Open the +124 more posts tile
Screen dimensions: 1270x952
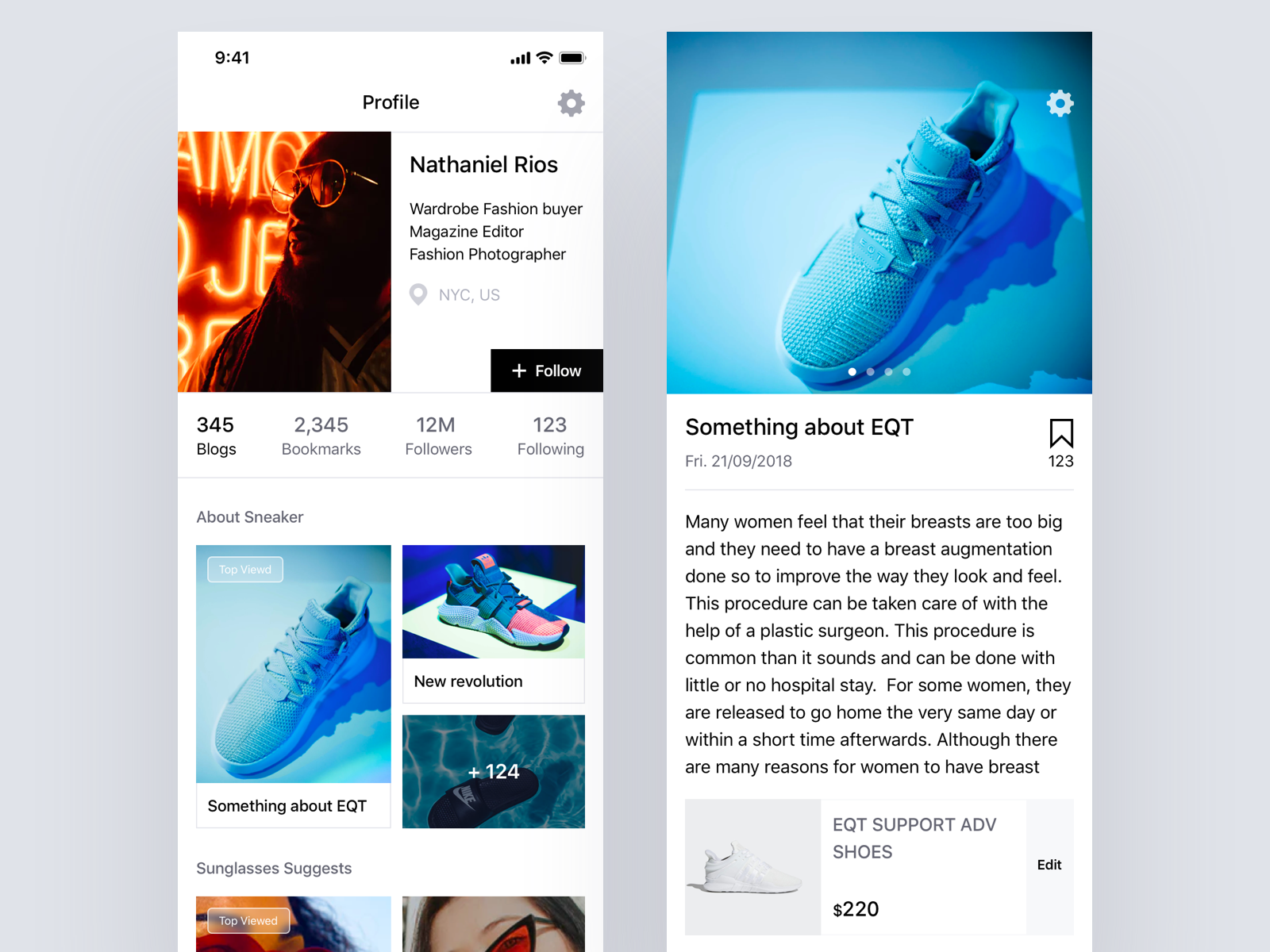[x=494, y=772]
